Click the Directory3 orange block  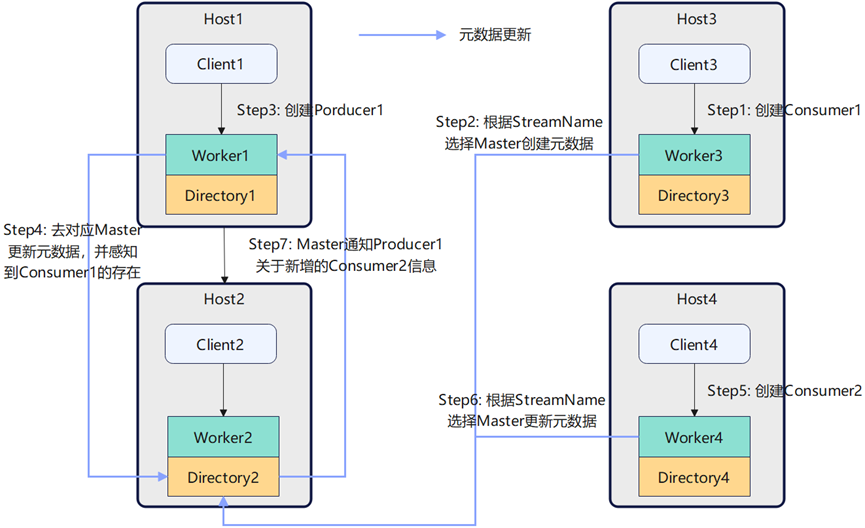(693, 196)
